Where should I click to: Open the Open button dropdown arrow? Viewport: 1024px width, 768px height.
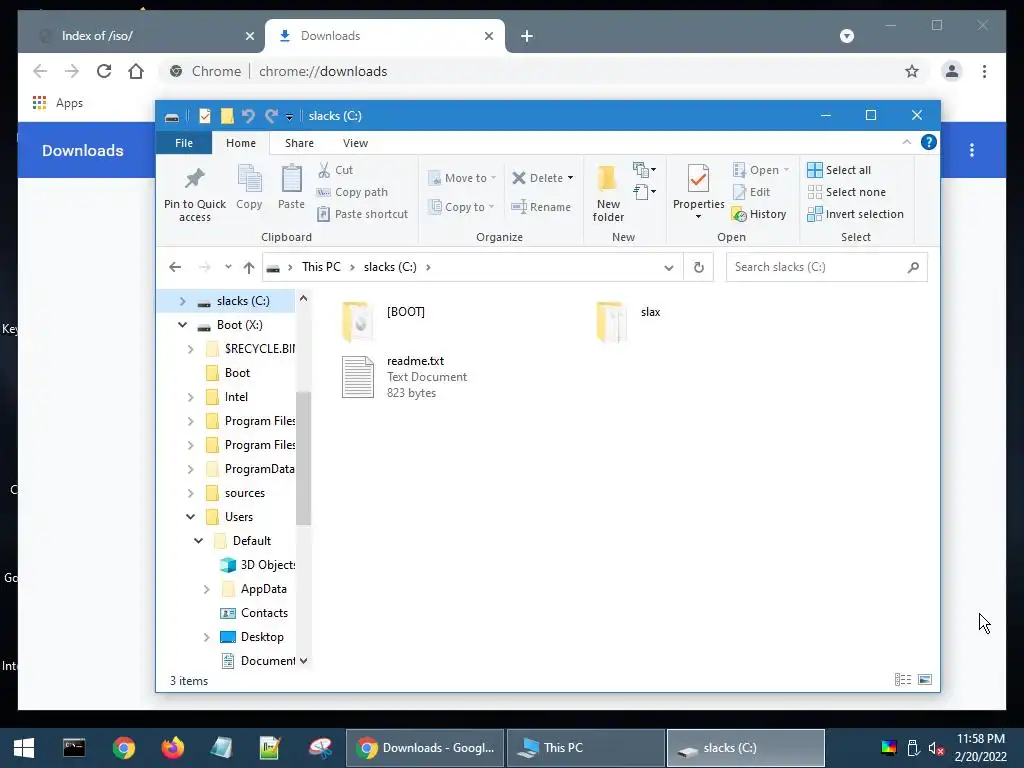(x=786, y=170)
